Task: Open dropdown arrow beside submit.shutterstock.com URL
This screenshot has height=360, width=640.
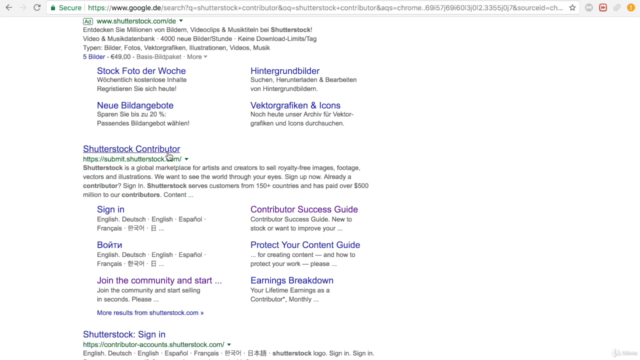Action: (187, 159)
